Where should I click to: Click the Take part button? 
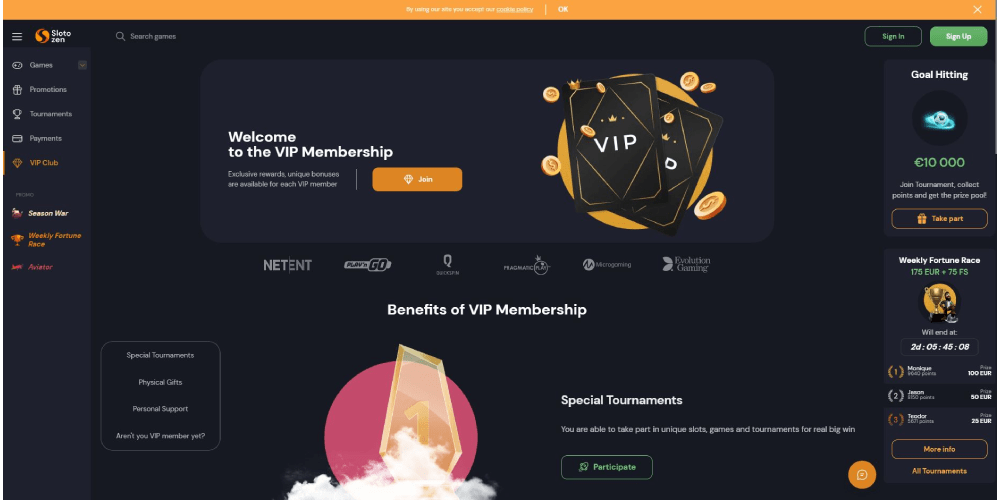939,219
